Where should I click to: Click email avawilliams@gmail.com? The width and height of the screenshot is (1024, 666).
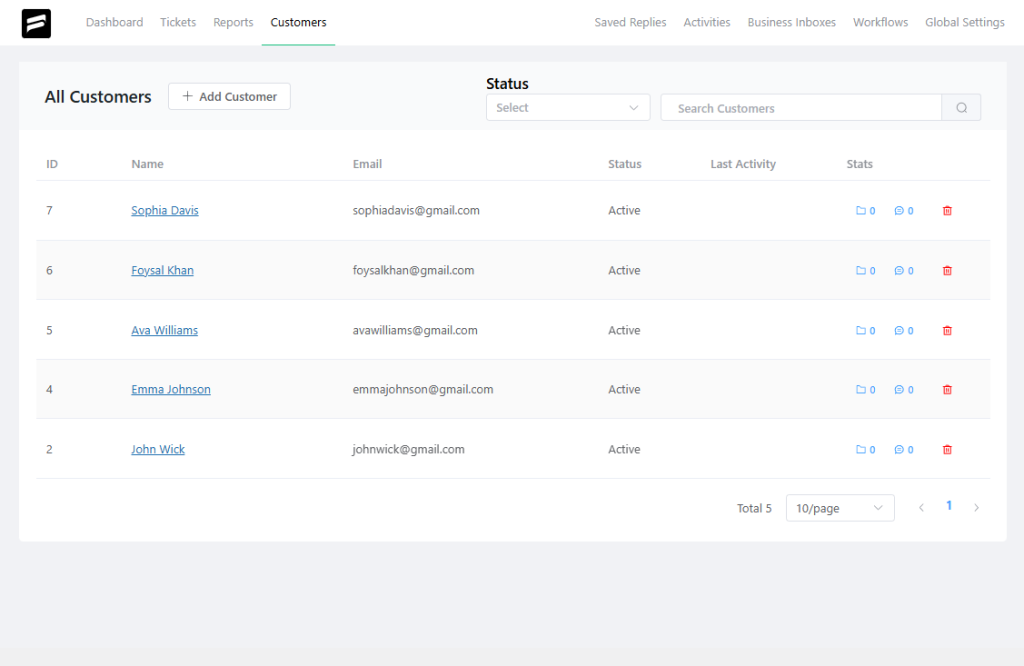[x=415, y=330]
